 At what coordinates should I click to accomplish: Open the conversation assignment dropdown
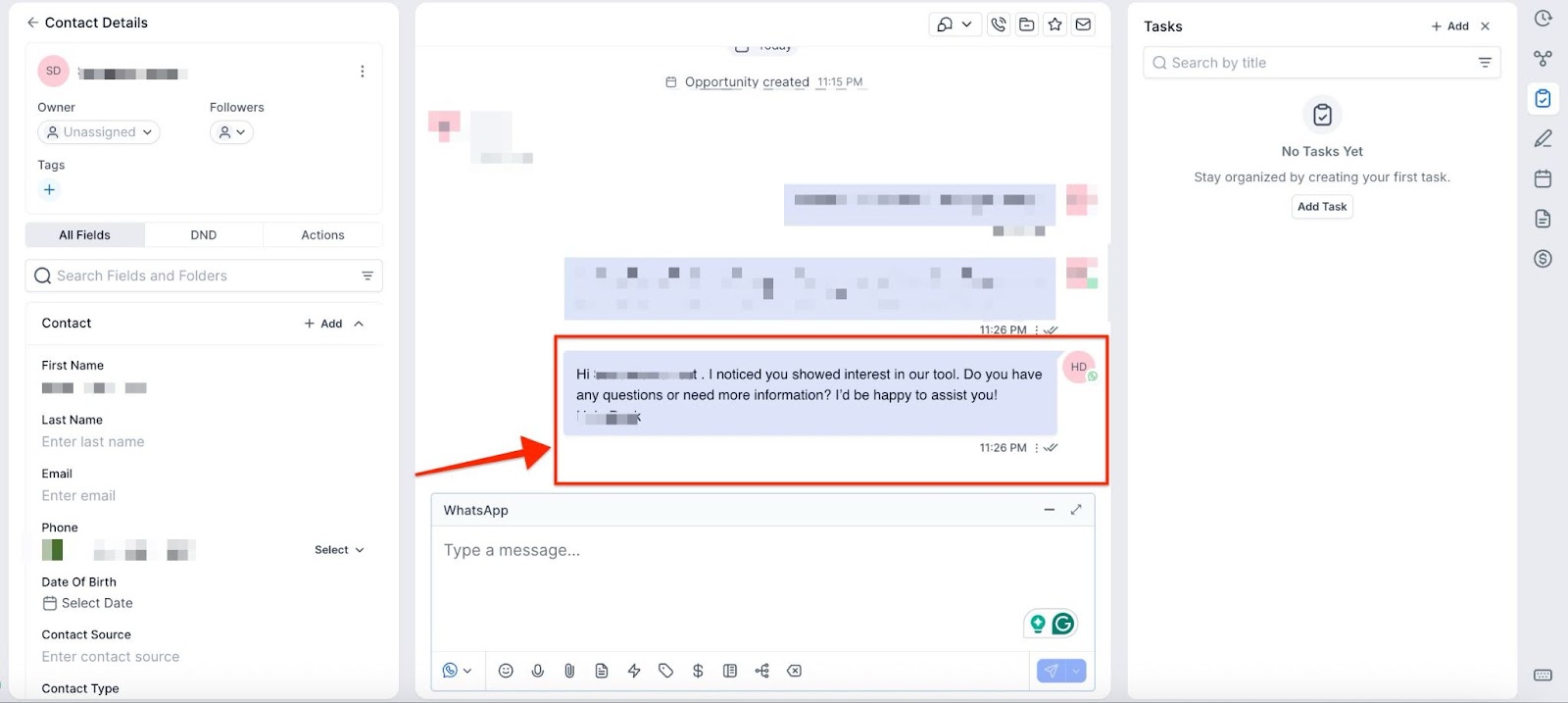pos(954,25)
